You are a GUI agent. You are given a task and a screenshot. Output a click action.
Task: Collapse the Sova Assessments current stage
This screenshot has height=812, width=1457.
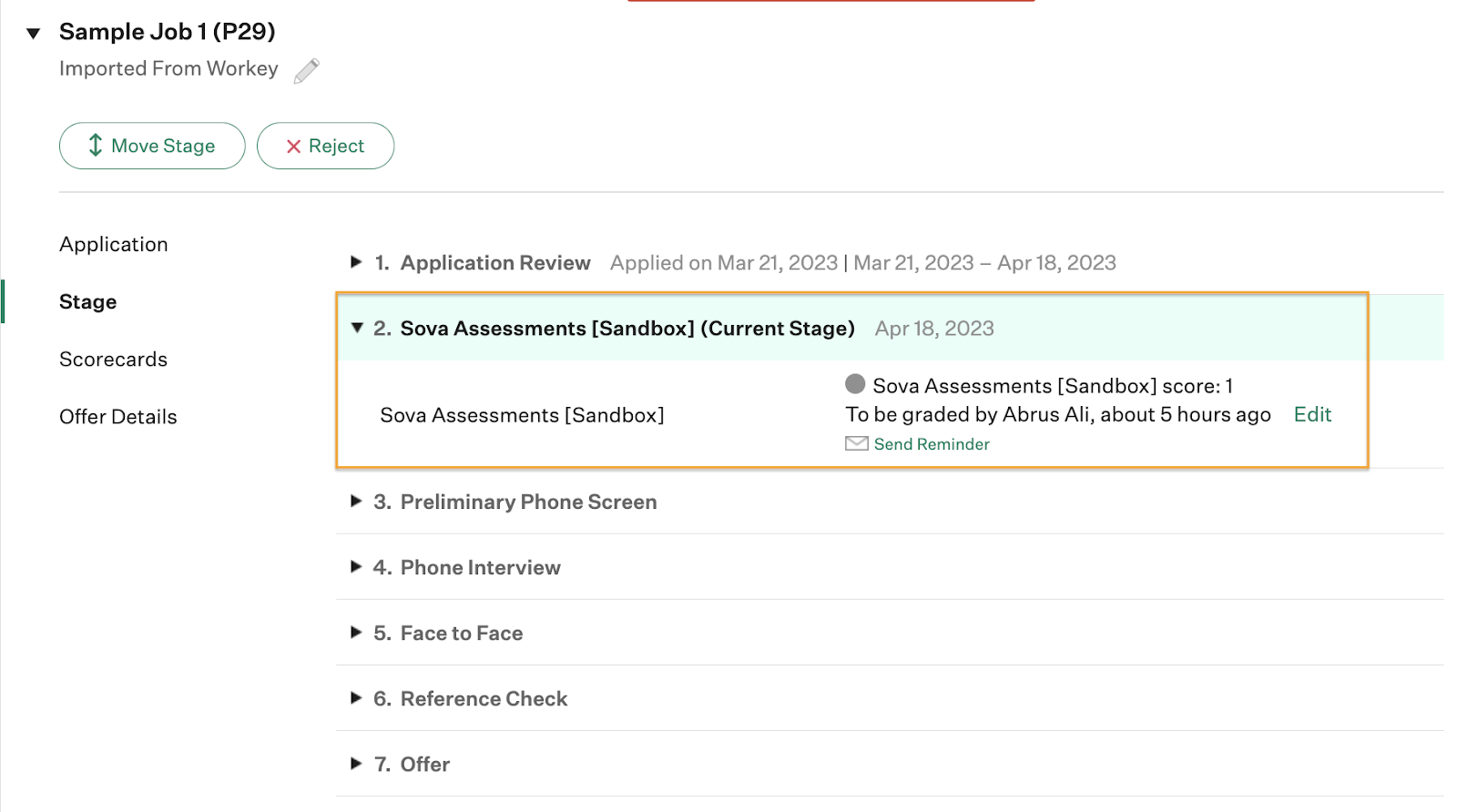(357, 328)
